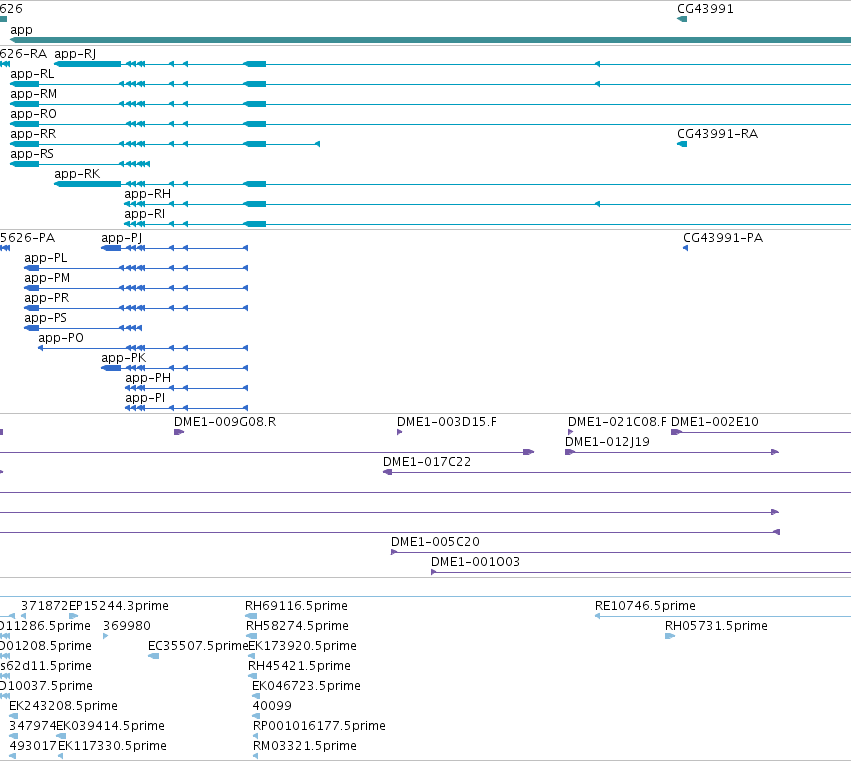Choose the app-PH protein label
Screen dimensions: 851x761
pyautogui.click(x=148, y=378)
